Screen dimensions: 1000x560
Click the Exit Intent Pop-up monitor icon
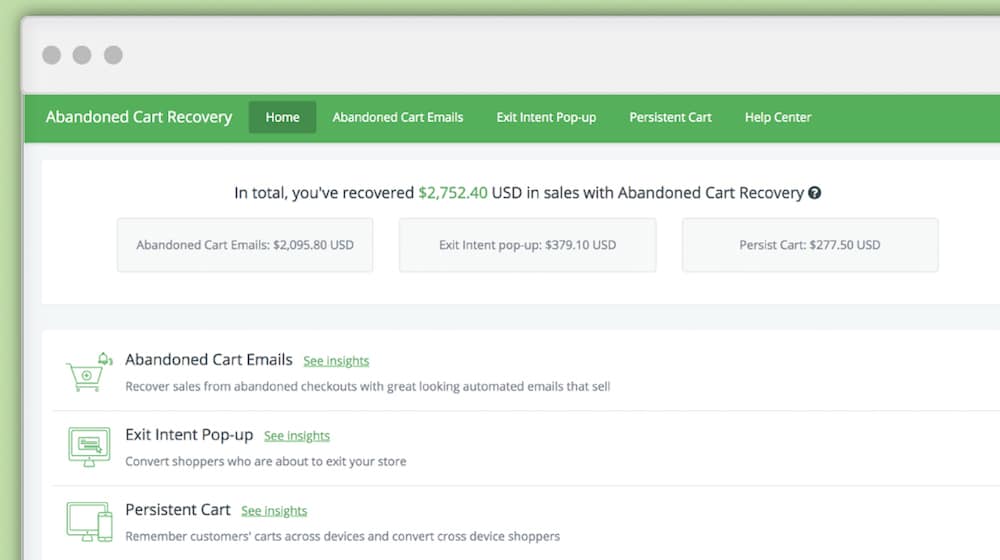pos(89,446)
